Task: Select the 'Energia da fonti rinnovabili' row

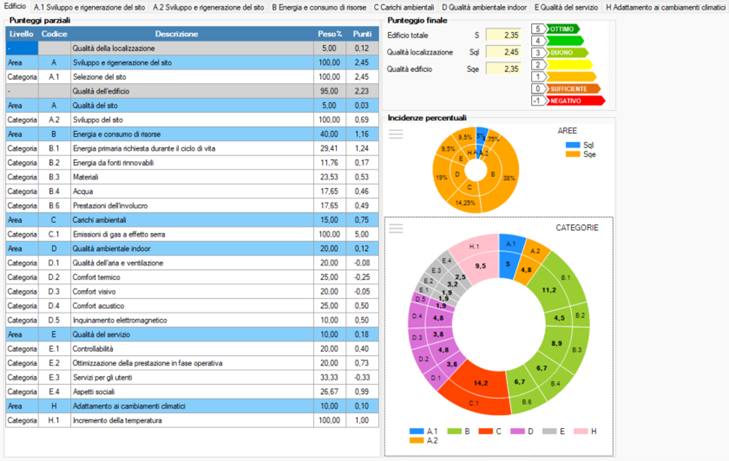Action: (192, 163)
